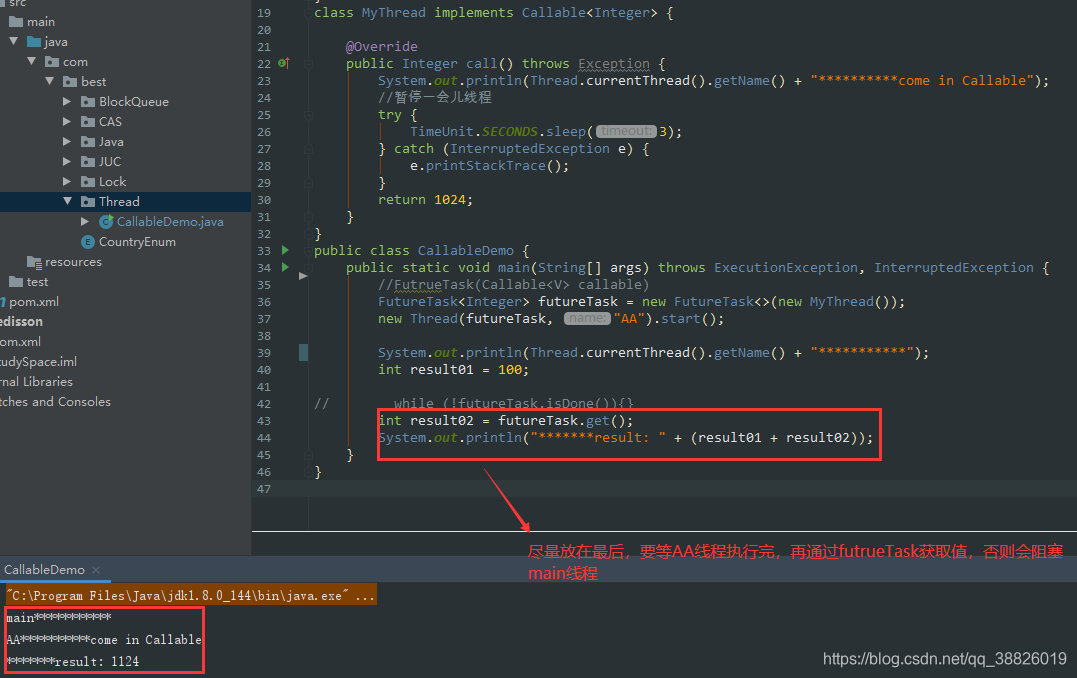The height and width of the screenshot is (678, 1077).
Task: Open CallableDemo.java in project tree
Action: [170, 221]
